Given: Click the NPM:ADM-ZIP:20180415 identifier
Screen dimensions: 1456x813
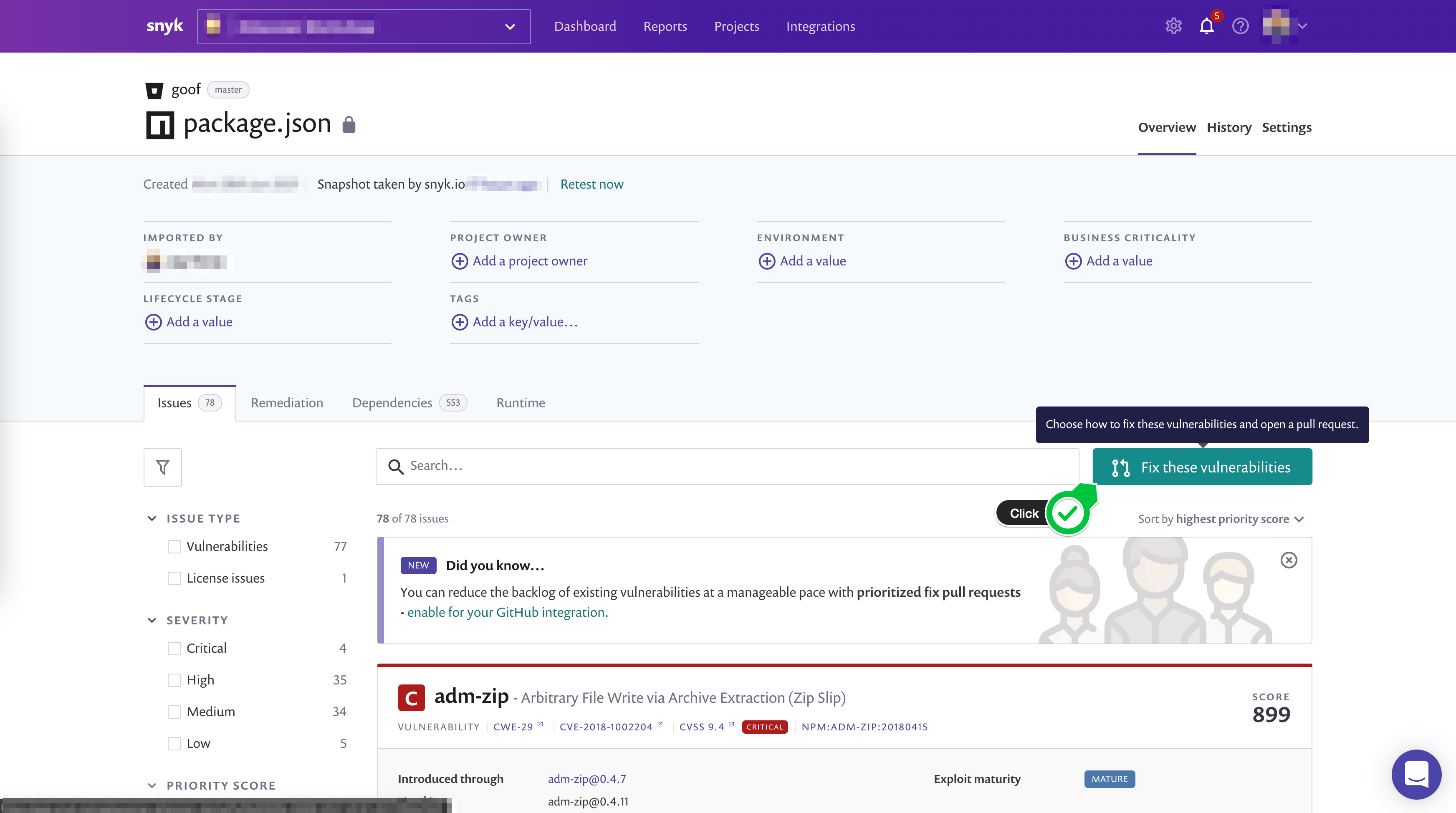Looking at the screenshot, I should click(864, 727).
